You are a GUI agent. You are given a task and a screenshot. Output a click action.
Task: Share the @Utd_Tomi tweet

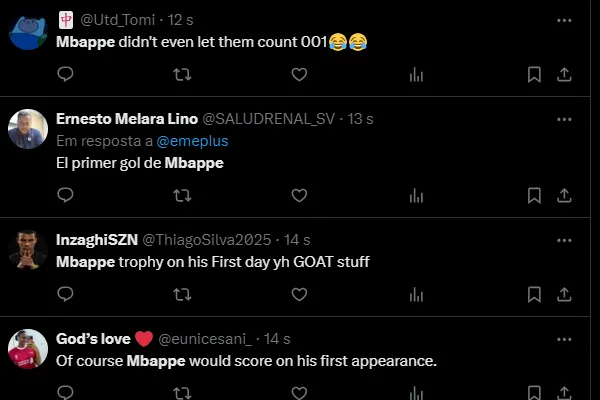[563, 74]
